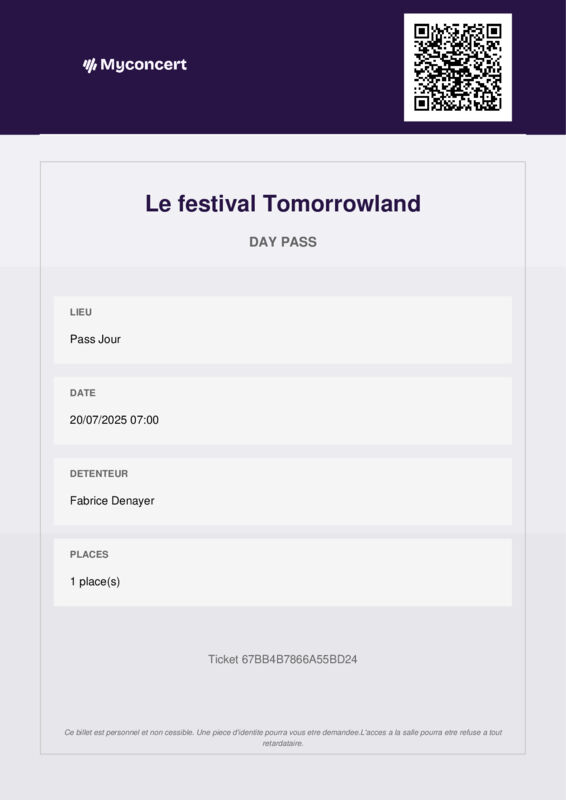This screenshot has height=800, width=566.
Task: Click the word retardataire in the footer
Action: [283, 743]
